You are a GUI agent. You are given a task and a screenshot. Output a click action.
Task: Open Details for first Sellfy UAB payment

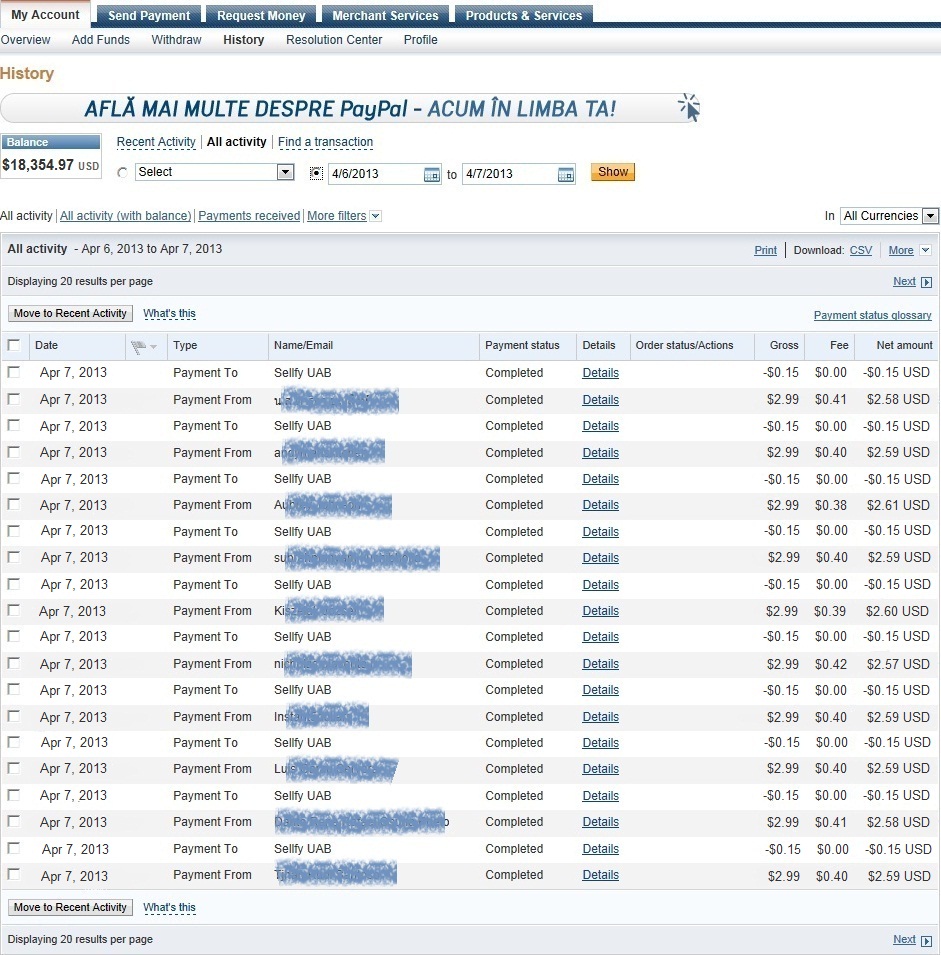[601, 373]
